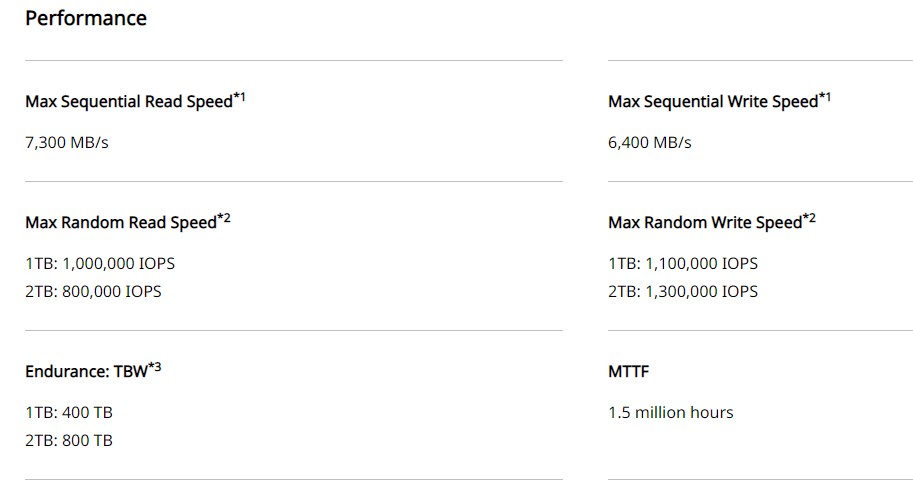Click the 2TB: 1,300,000 IOPS line
This screenshot has width=913, height=493.
click(683, 292)
